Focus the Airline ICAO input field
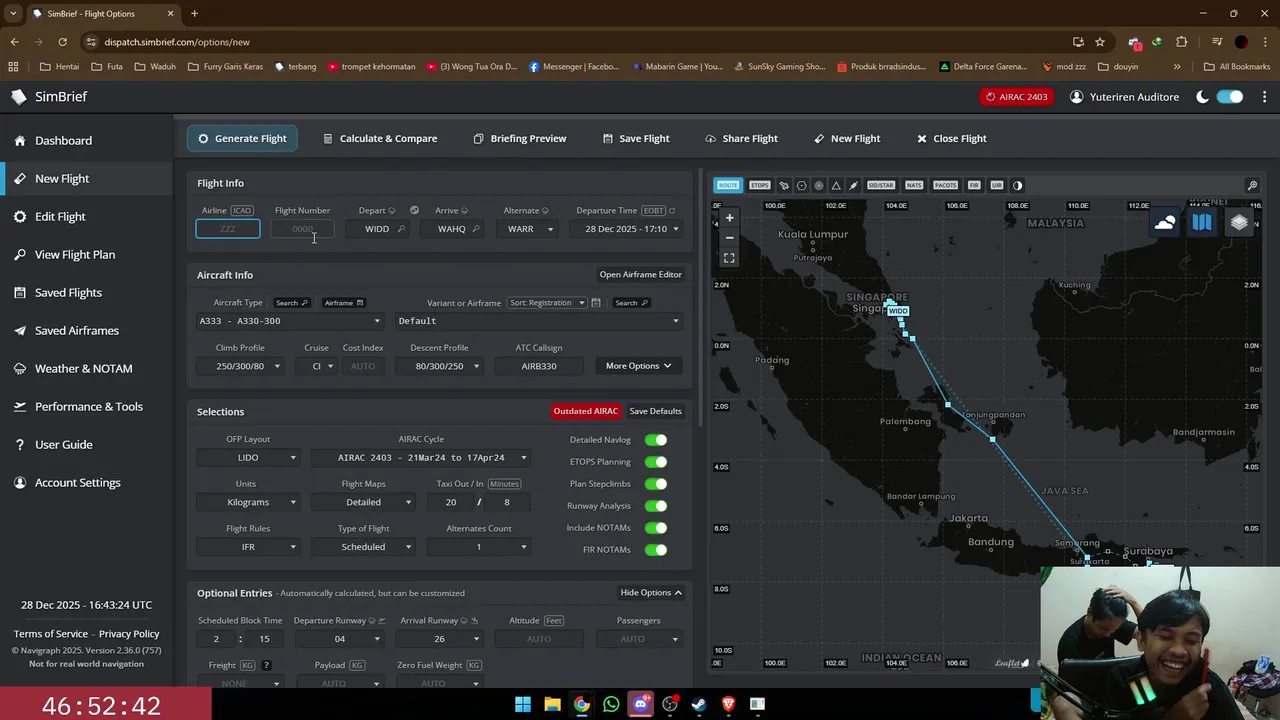Image resolution: width=1280 pixels, height=720 pixels. coord(228,229)
